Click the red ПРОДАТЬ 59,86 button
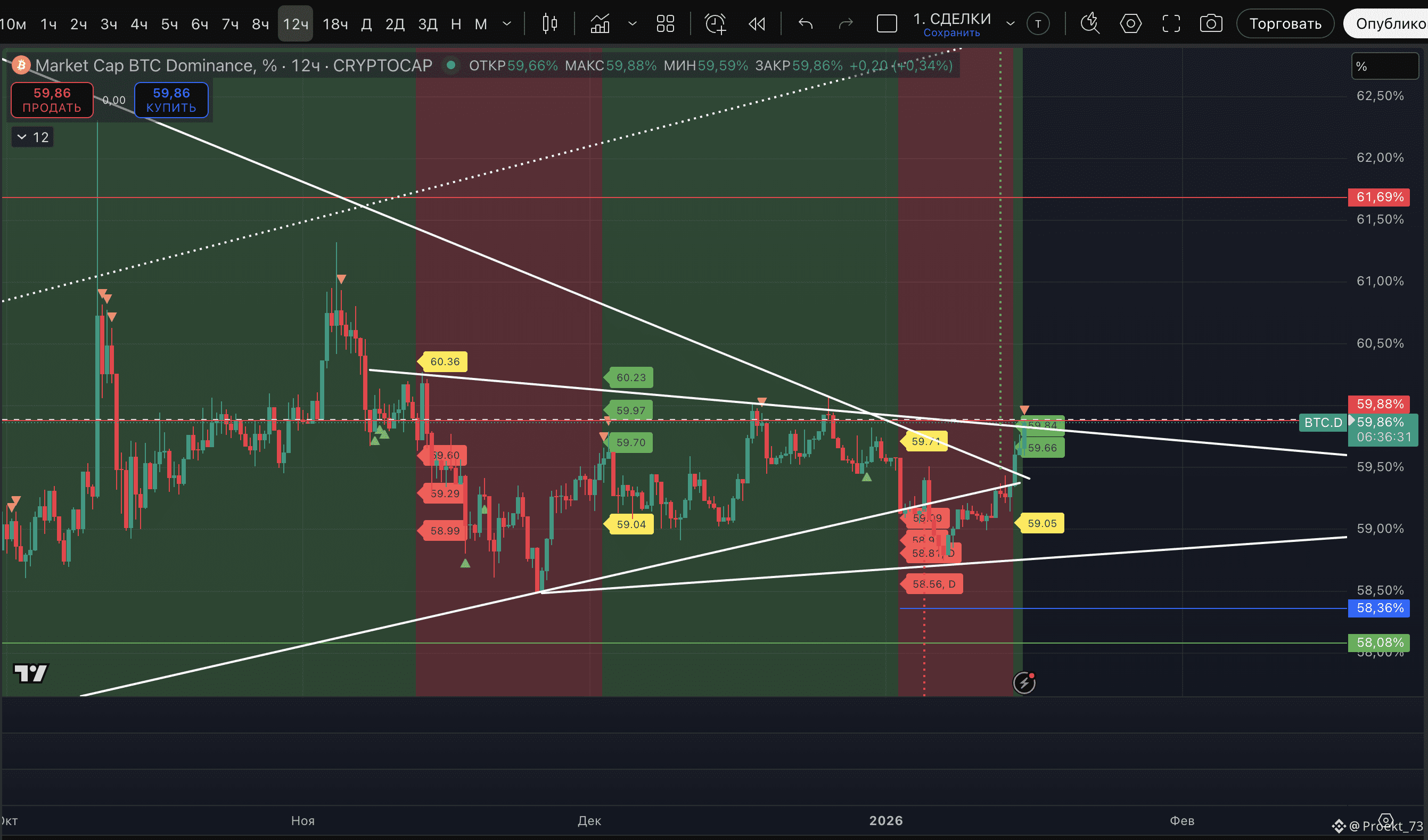This screenshot has width=1428, height=840. pyautogui.click(x=52, y=100)
